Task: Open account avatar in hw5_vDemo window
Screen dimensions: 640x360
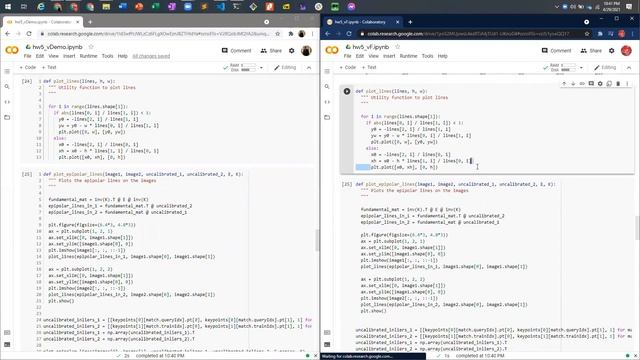Action: tap(306, 51)
